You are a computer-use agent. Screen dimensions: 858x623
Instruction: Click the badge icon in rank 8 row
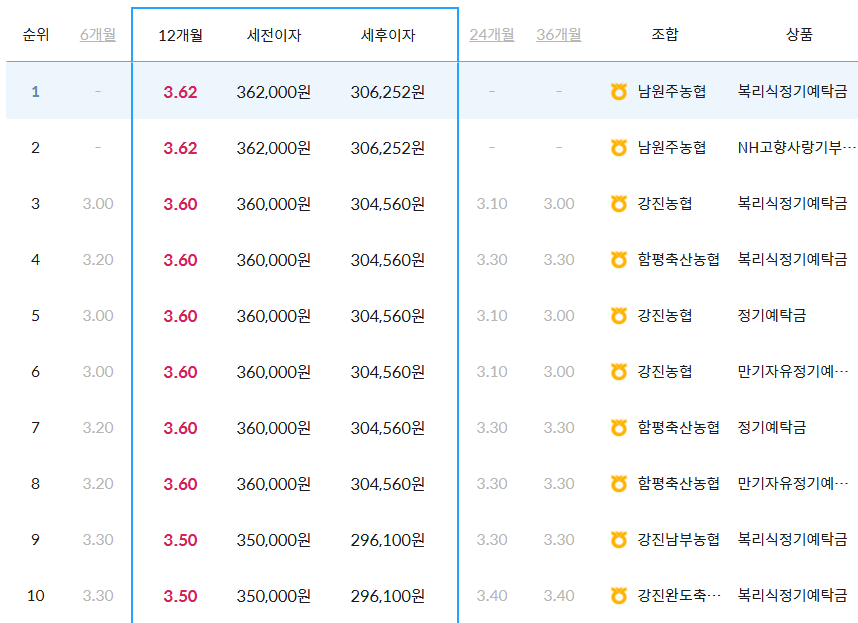(x=618, y=484)
